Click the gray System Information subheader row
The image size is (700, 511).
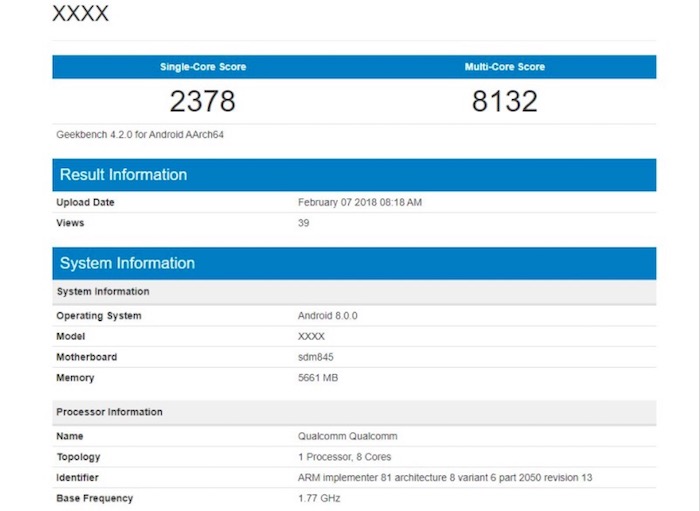[354, 292]
